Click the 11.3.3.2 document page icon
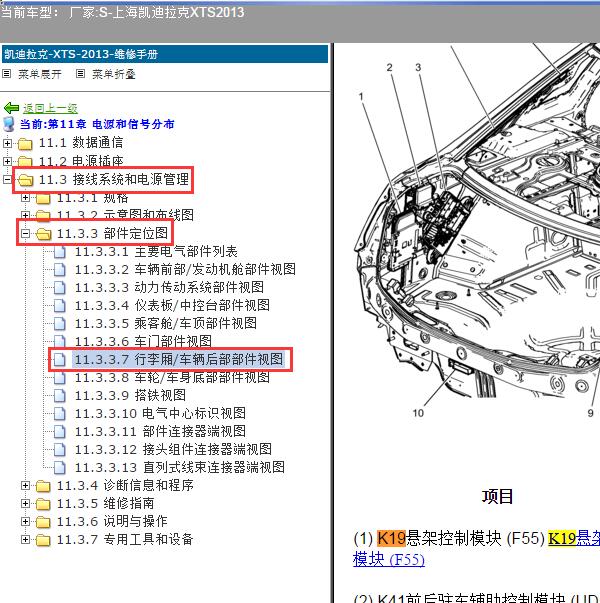The width and height of the screenshot is (600, 603). [x=60, y=270]
